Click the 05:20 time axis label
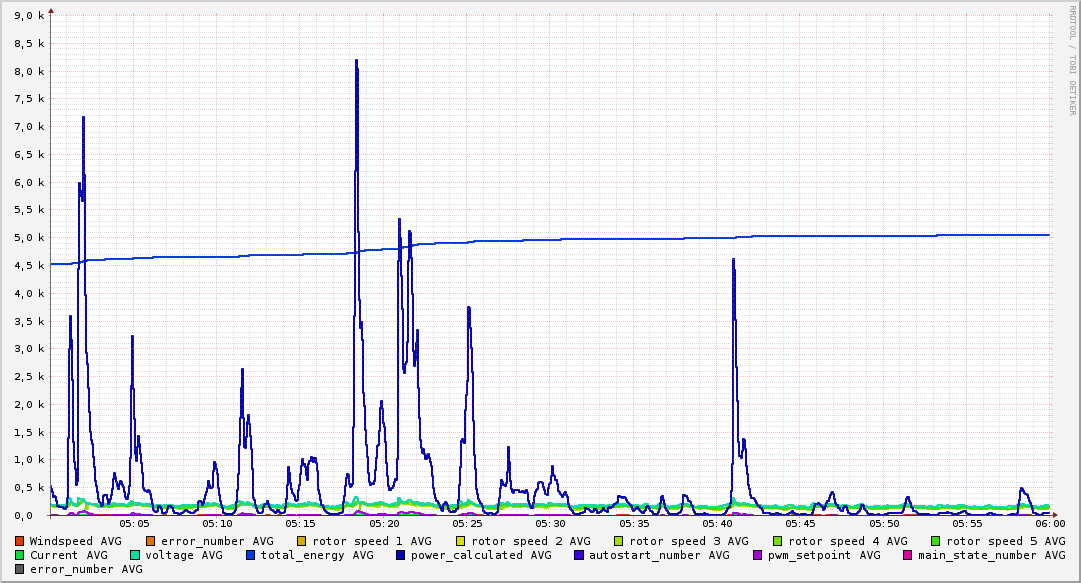1081x583 pixels. pos(384,524)
